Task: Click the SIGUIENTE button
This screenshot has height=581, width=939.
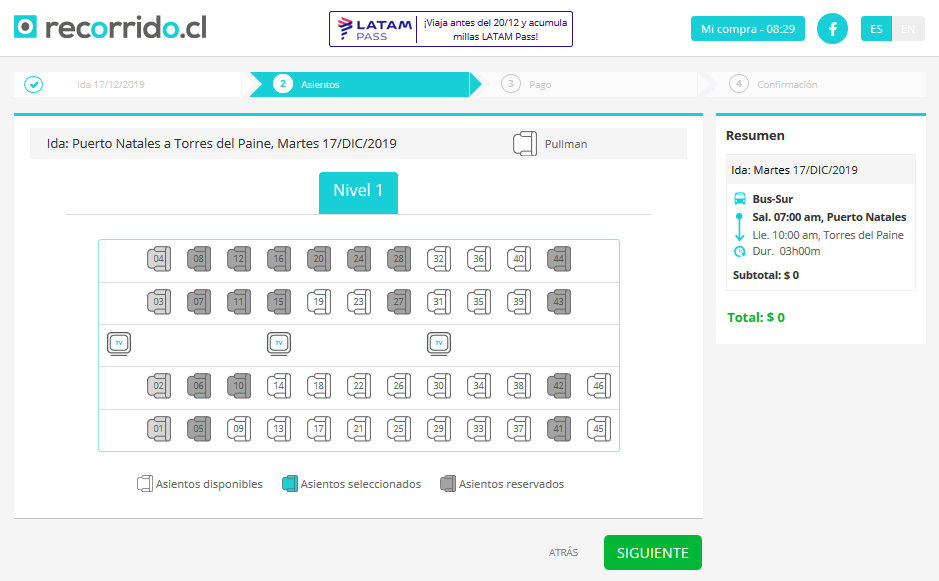Action: [653, 552]
